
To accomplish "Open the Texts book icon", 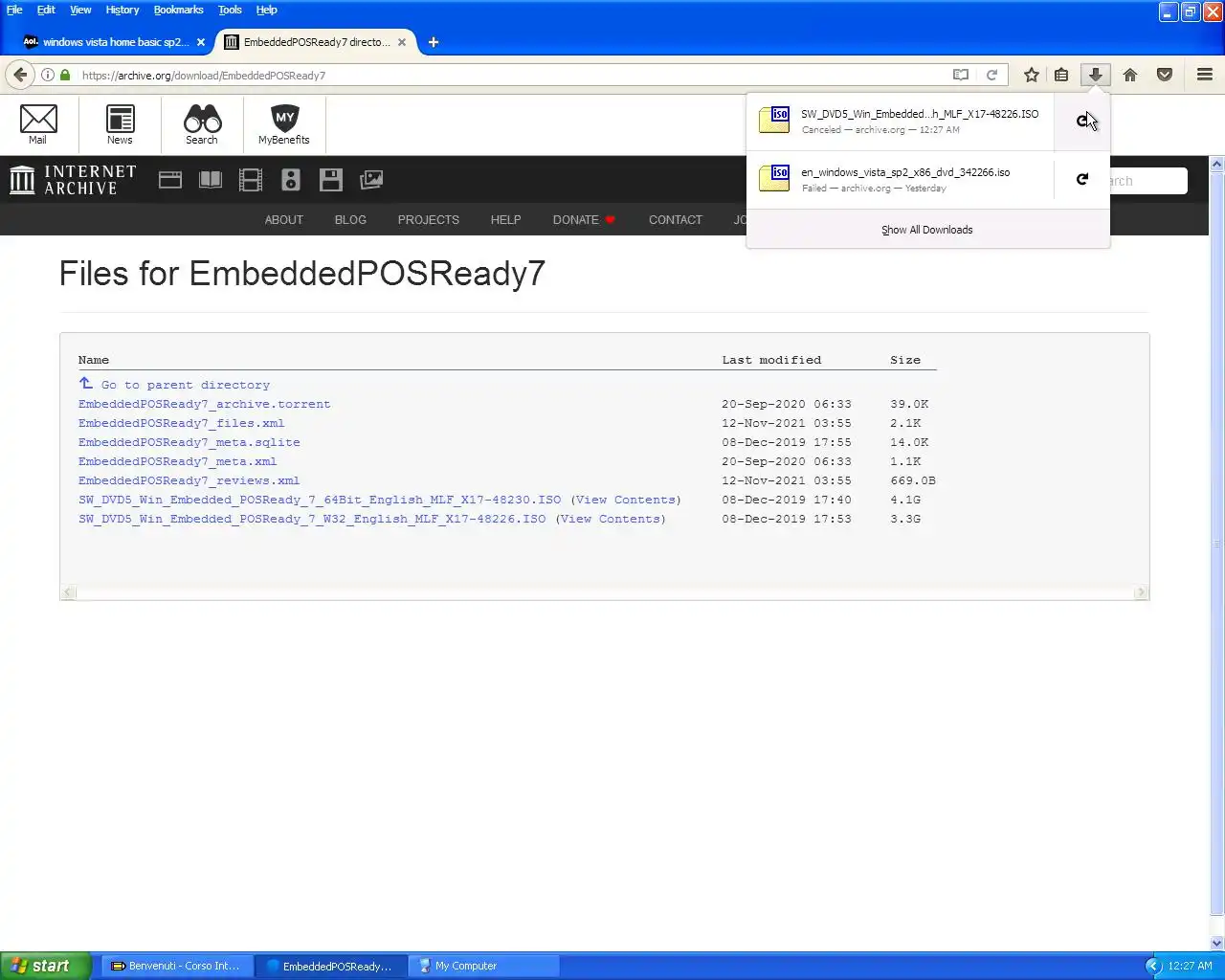I will [211, 180].
